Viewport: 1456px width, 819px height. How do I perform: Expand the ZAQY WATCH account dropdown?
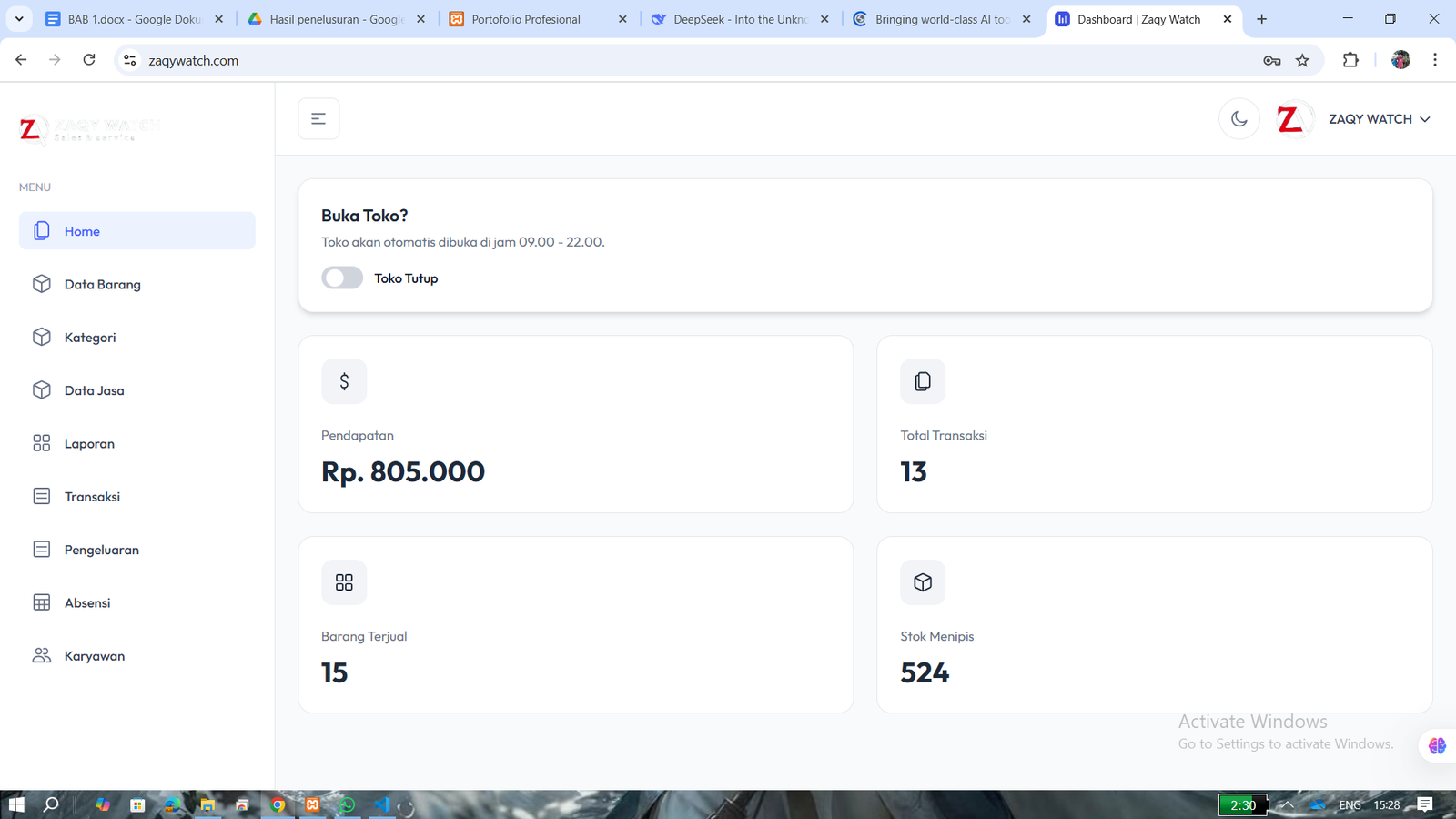tap(1379, 119)
